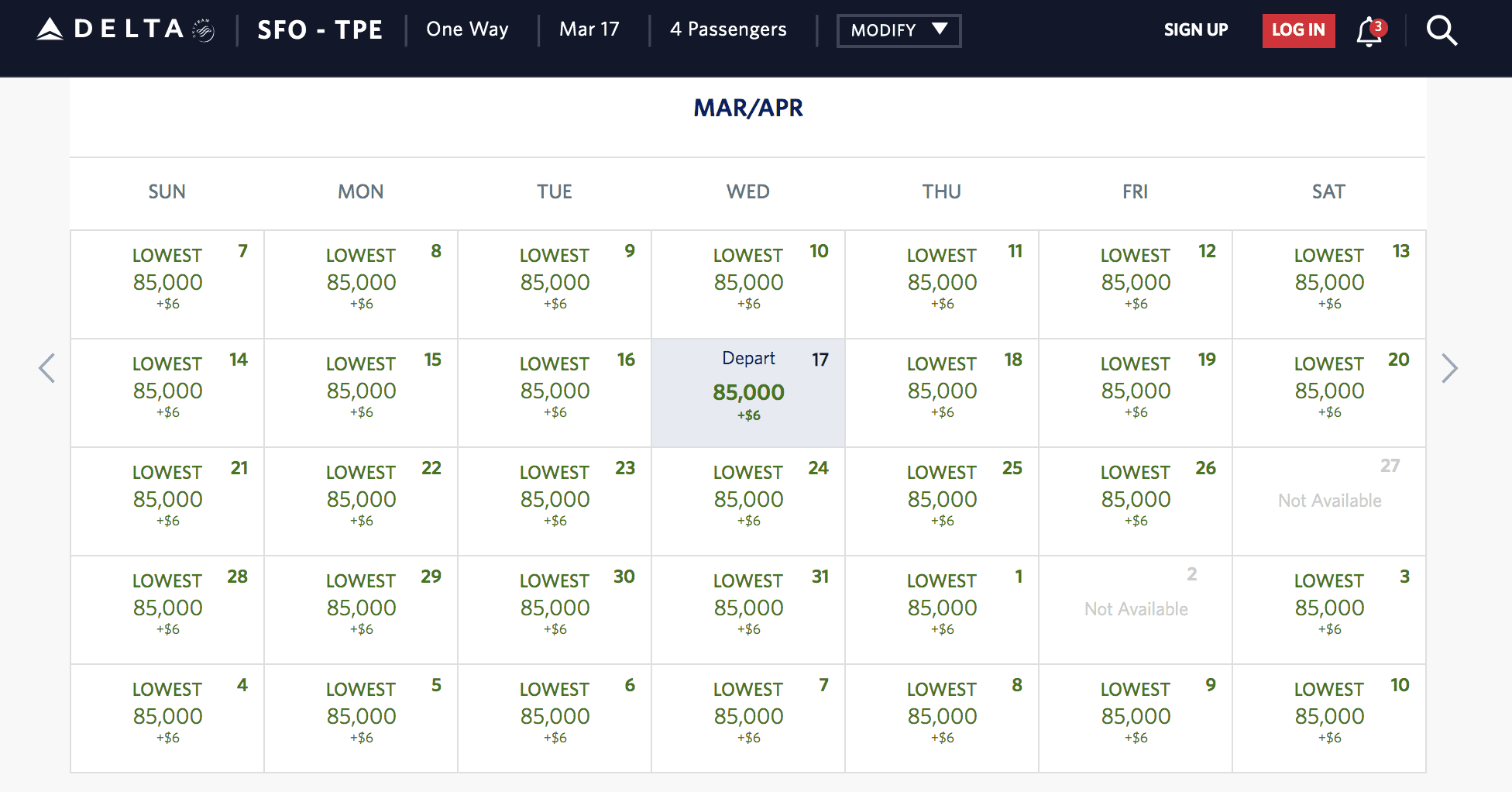Pick the March 13 lowest fare
The image size is (1512, 792).
(1329, 284)
